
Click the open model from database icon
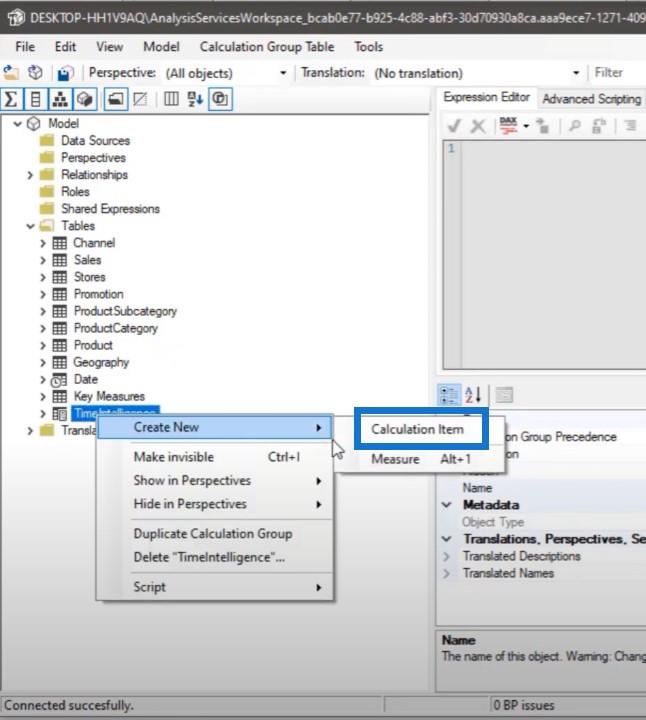click(35, 73)
